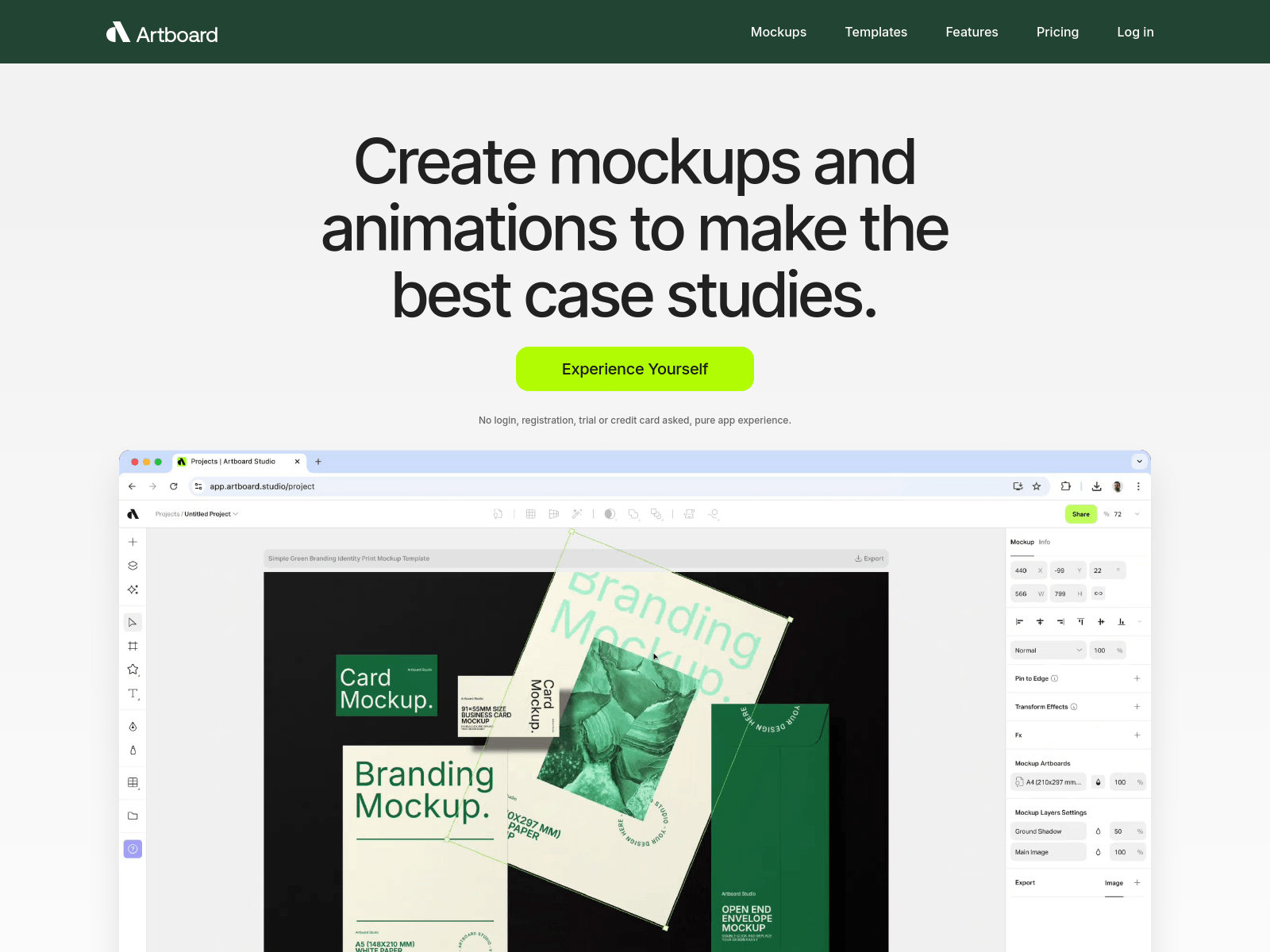Bookmark the page with the star icon
Screen dimensions: 1270x952
pos(1037,486)
